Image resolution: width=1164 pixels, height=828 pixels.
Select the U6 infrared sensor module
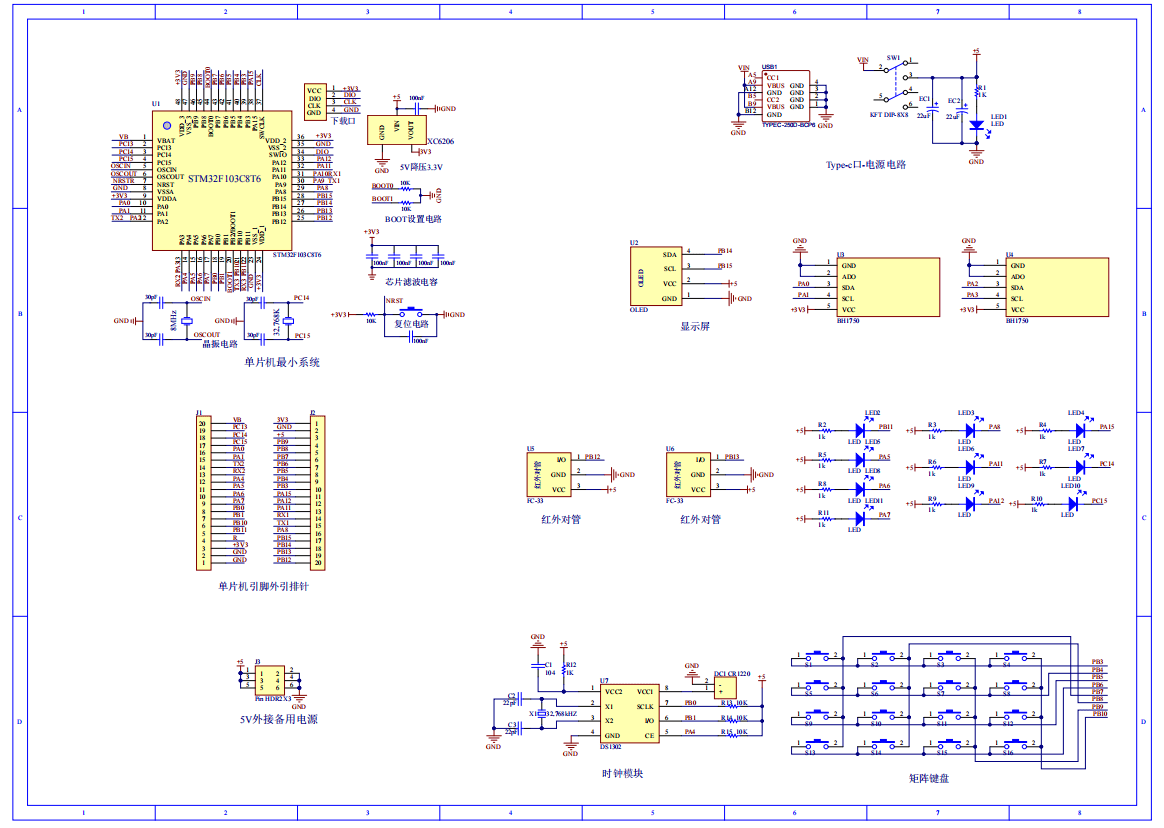[689, 474]
